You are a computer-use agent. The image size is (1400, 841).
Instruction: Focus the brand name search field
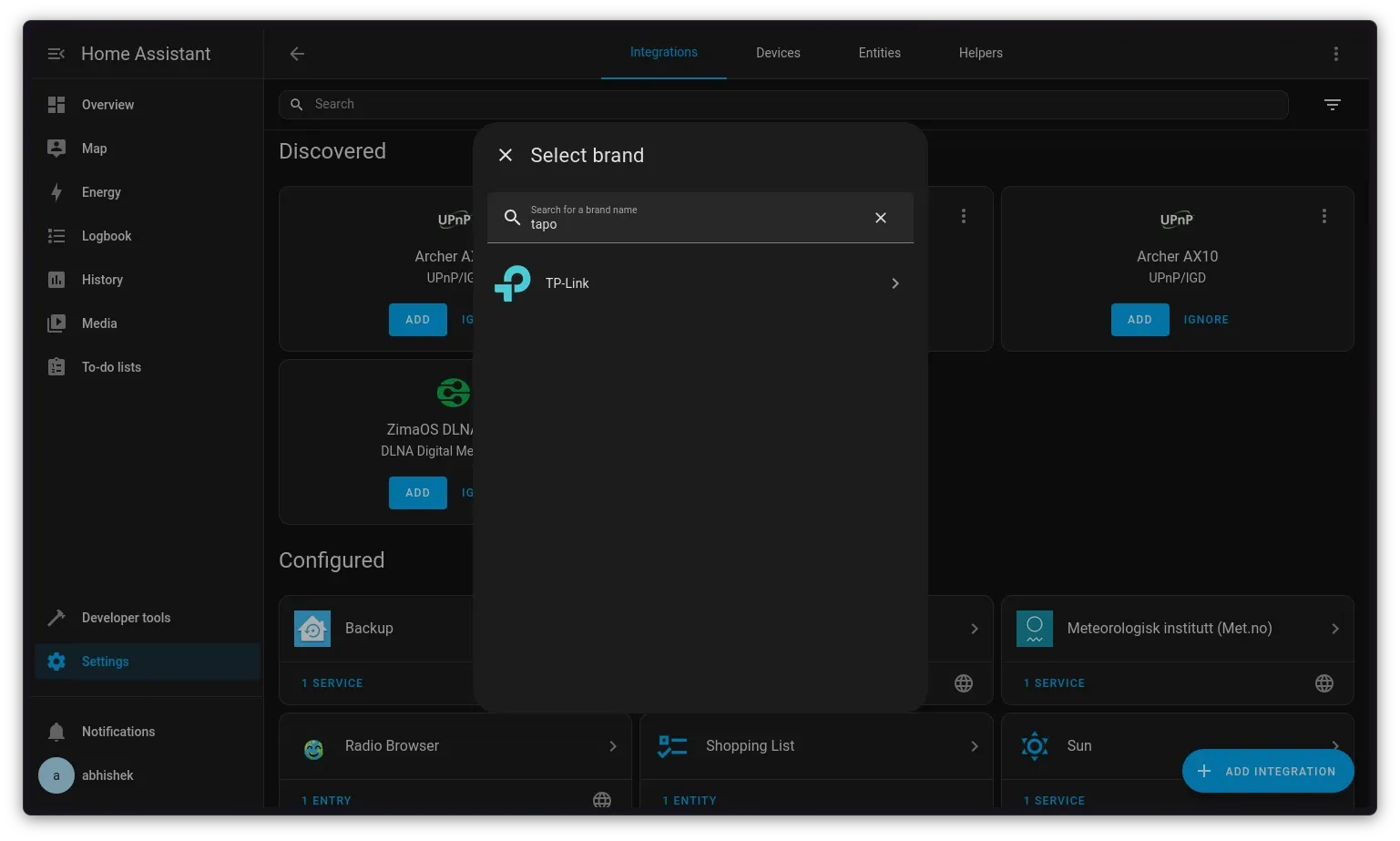coord(701,224)
